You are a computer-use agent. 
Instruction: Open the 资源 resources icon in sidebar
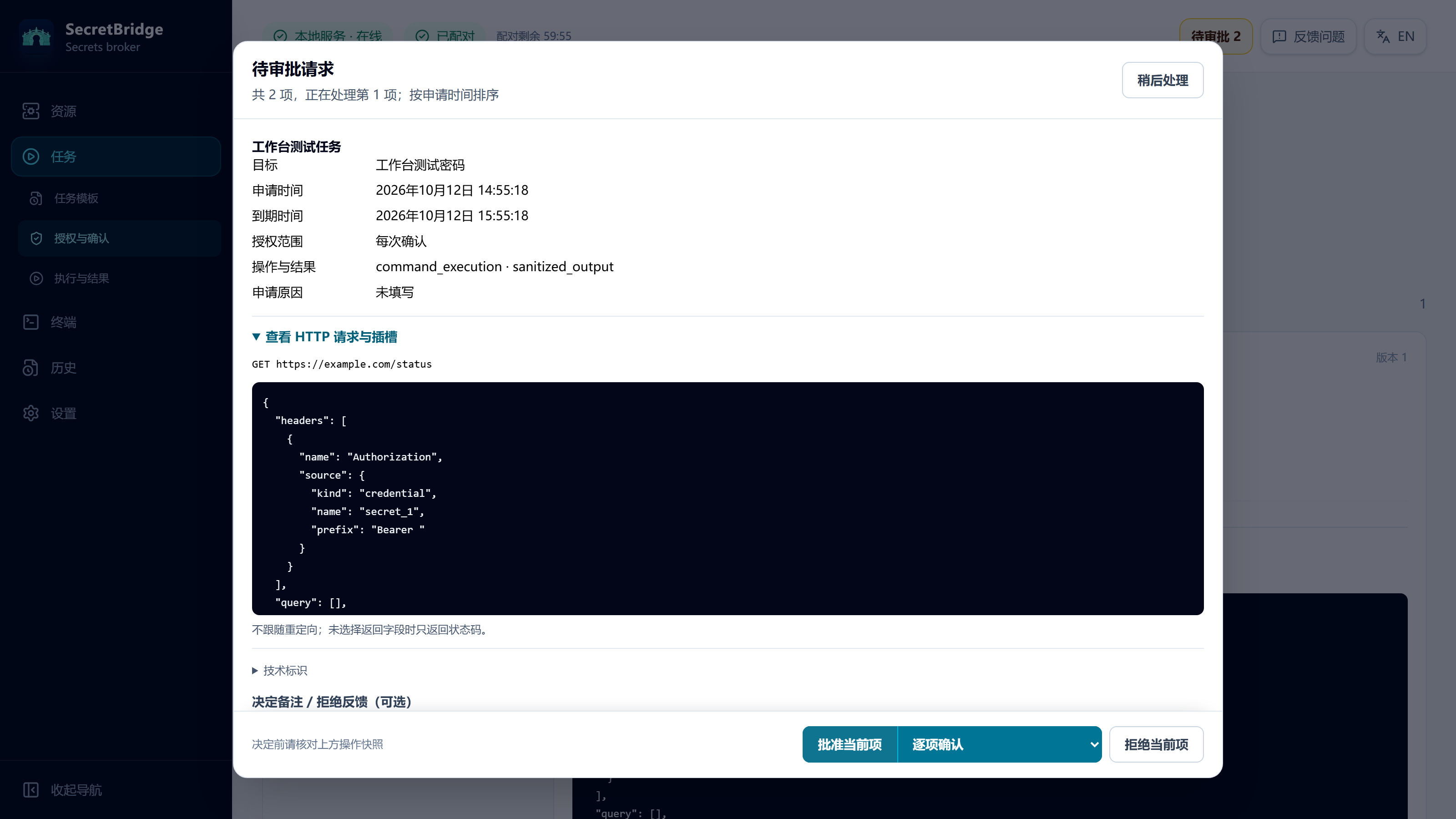(31, 111)
